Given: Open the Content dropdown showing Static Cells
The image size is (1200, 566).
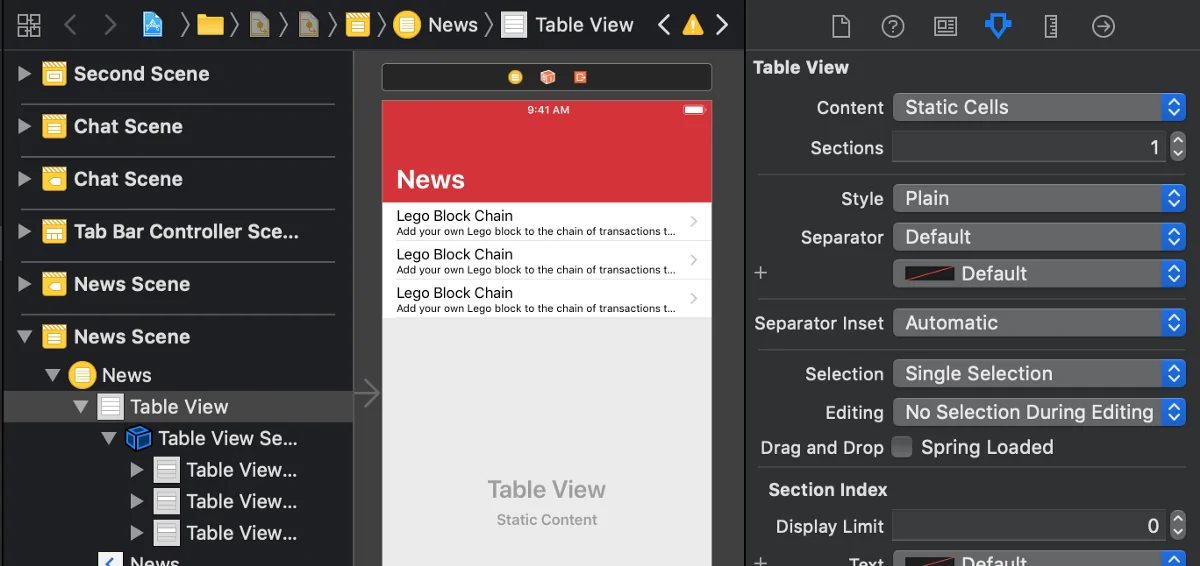Looking at the screenshot, I should 1038,108.
